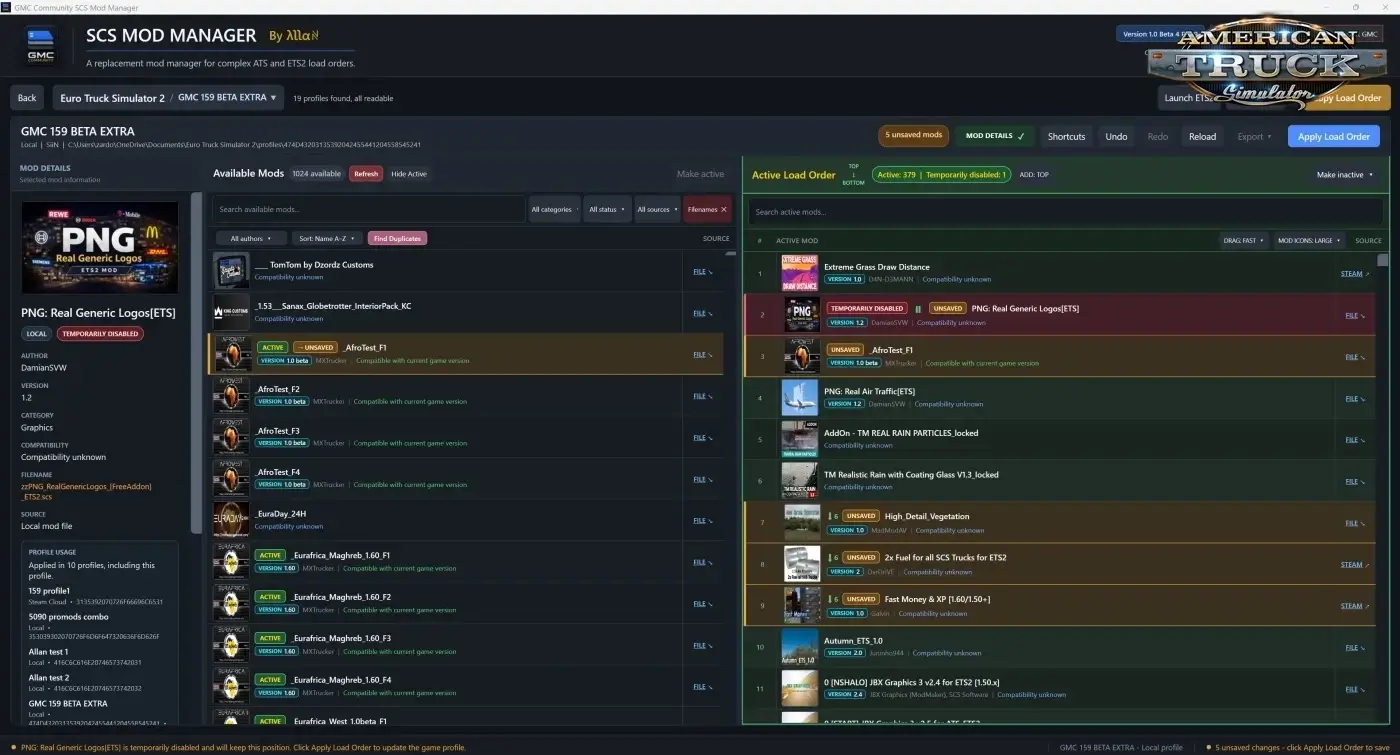Click the _AfroTest_F1 icon in Available Mods

(x=231, y=354)
